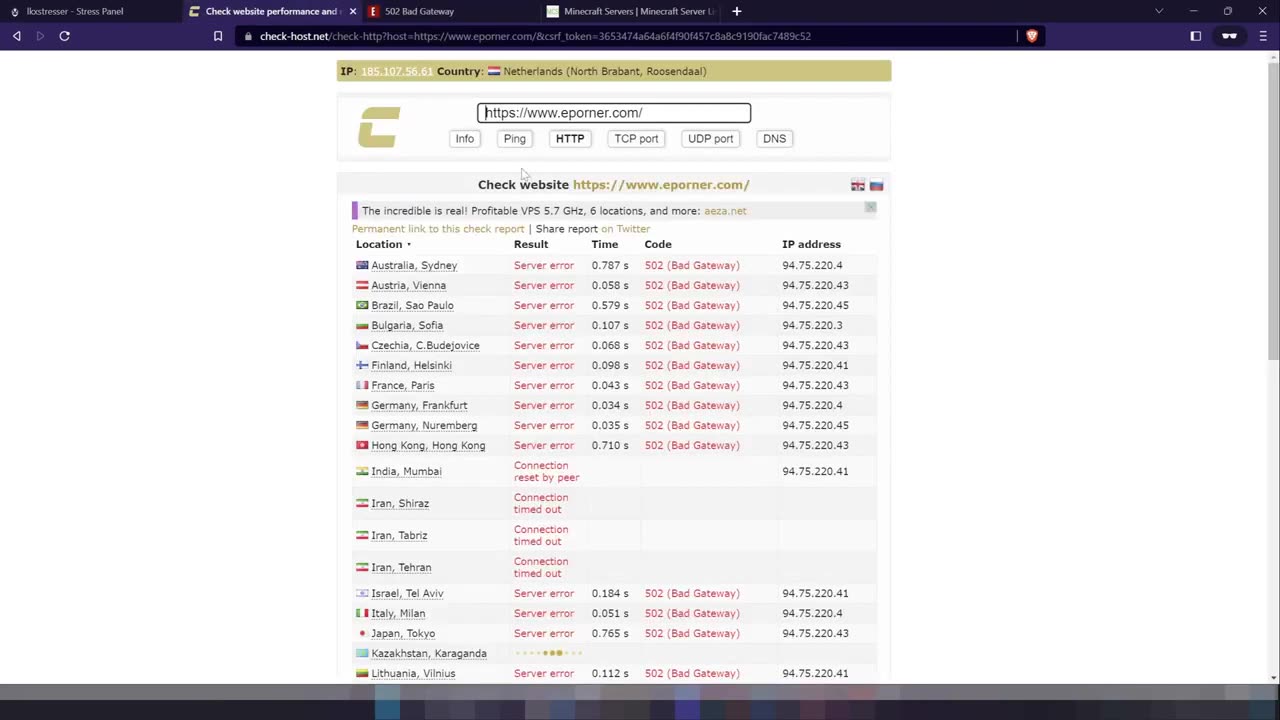Click Japan, Tokyo location
Image resolution: width=1280 pixels, height=720 pixels.
click(x=403, y=633)
